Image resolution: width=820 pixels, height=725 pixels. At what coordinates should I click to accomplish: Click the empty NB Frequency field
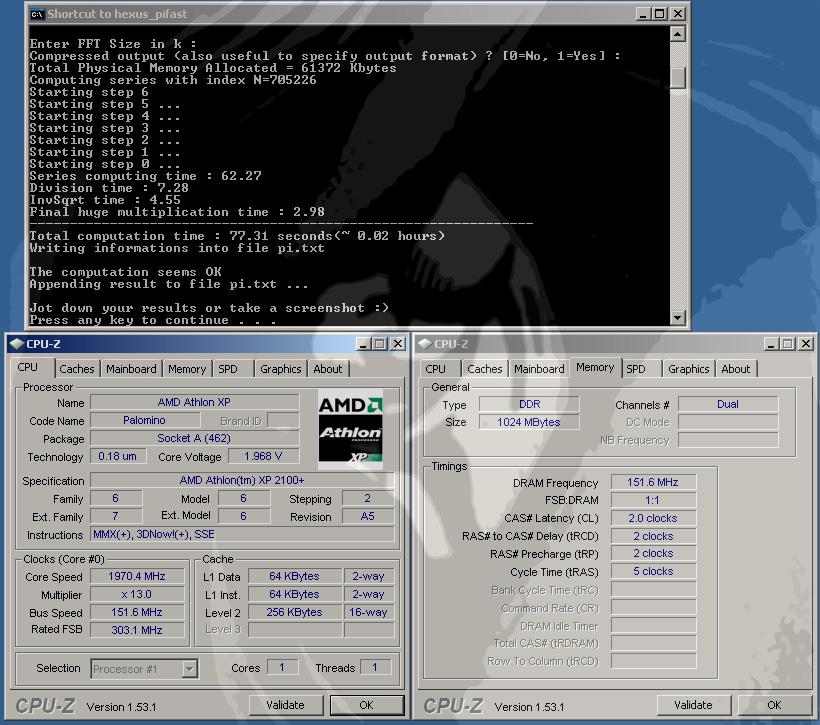728,440
